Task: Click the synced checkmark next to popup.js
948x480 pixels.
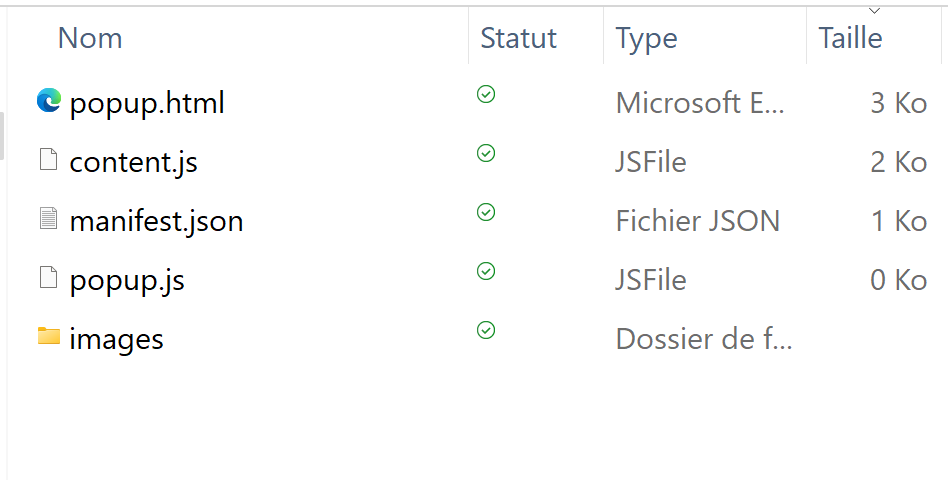Action: (486, 271)
